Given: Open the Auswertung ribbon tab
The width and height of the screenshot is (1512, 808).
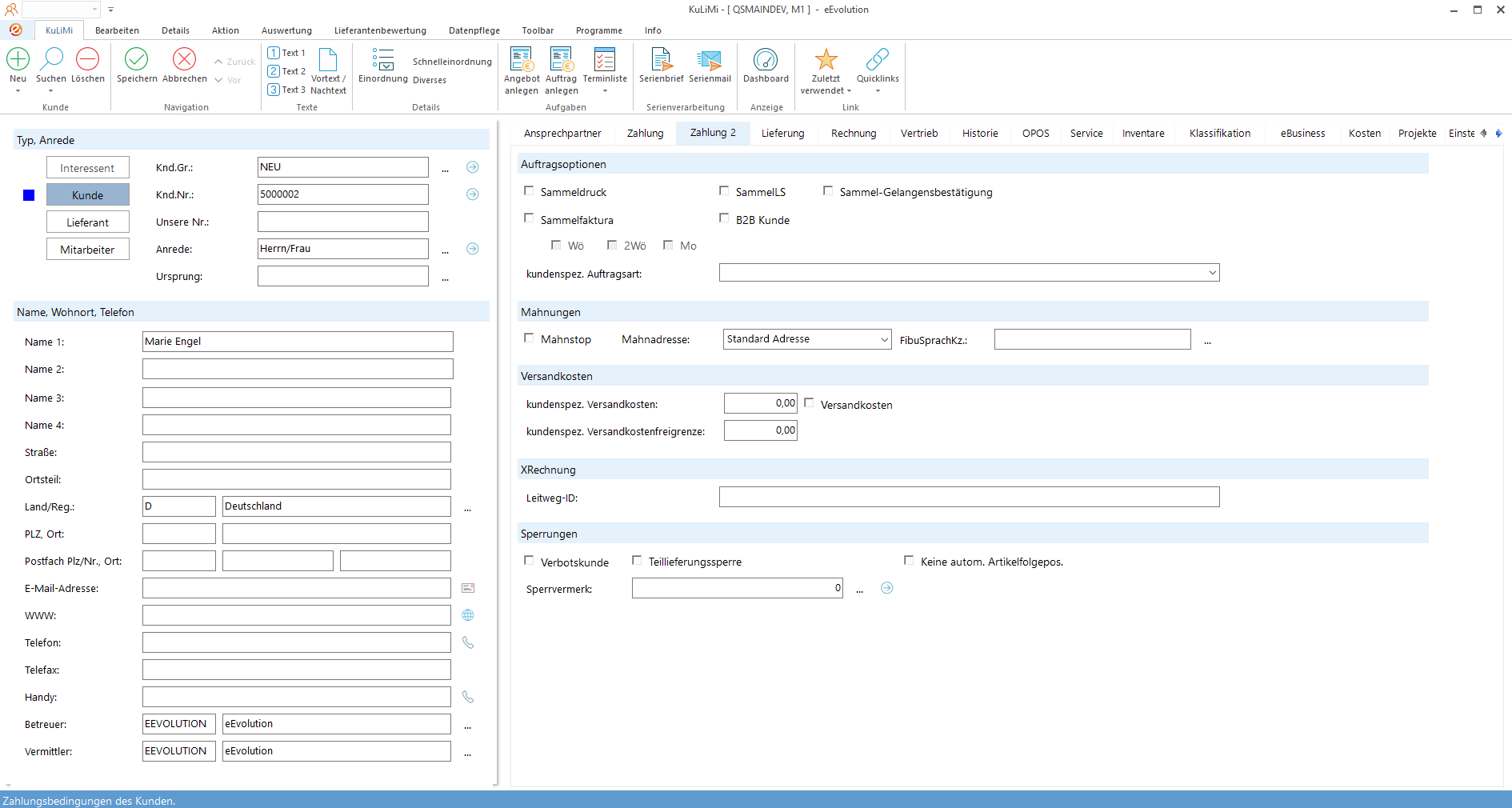Looking at the screenshot, I should (286, 30).
